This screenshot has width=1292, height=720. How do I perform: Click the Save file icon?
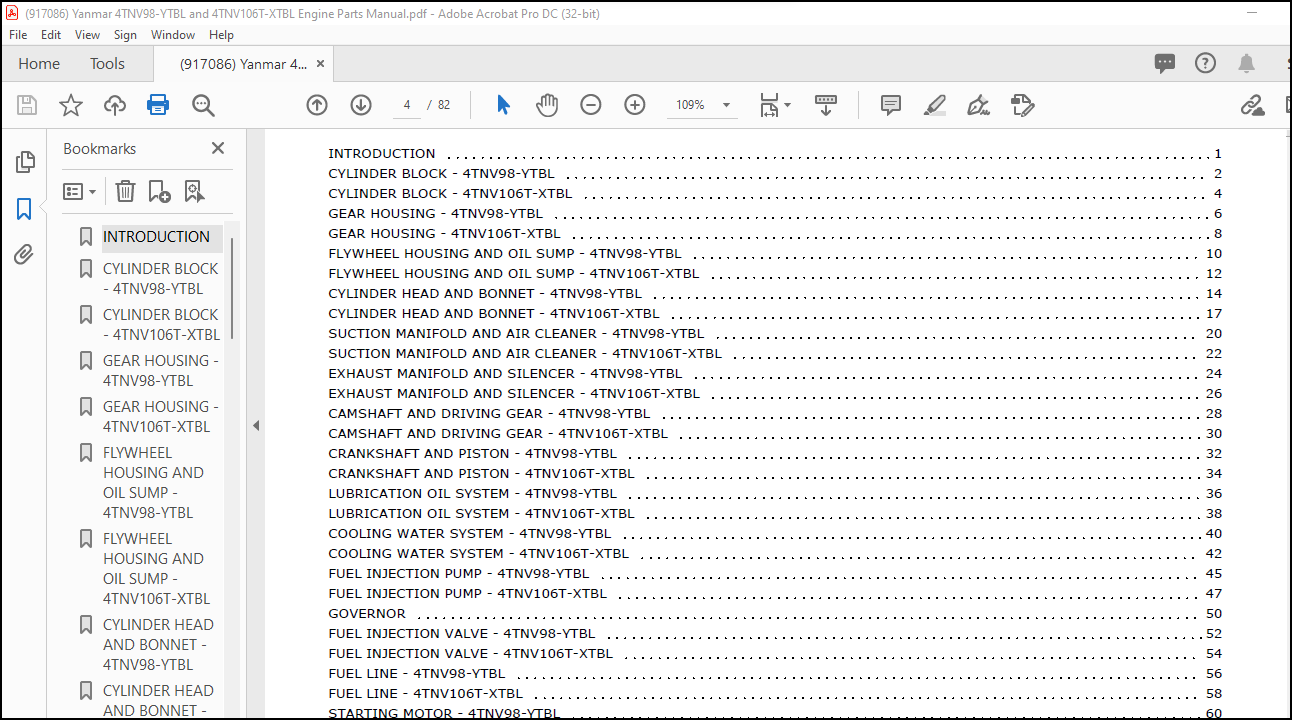tap(27, 105)
